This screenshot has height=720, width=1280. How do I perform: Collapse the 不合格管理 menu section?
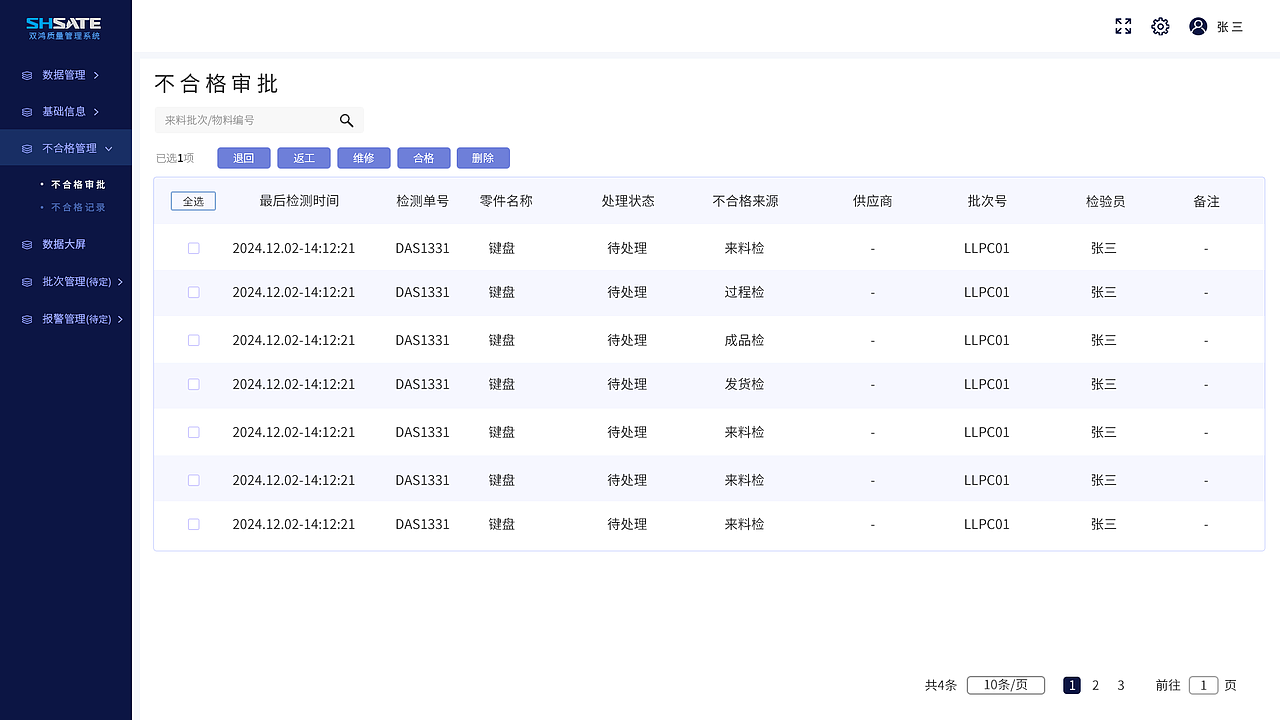coord(109,147)
